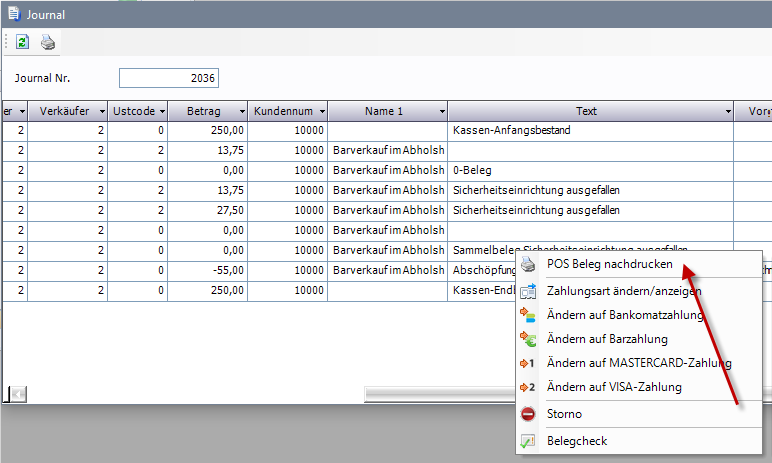This screenshot has width=772, height=463.
Task: Open the Text column filter arrow
Action: coord(727,111)
